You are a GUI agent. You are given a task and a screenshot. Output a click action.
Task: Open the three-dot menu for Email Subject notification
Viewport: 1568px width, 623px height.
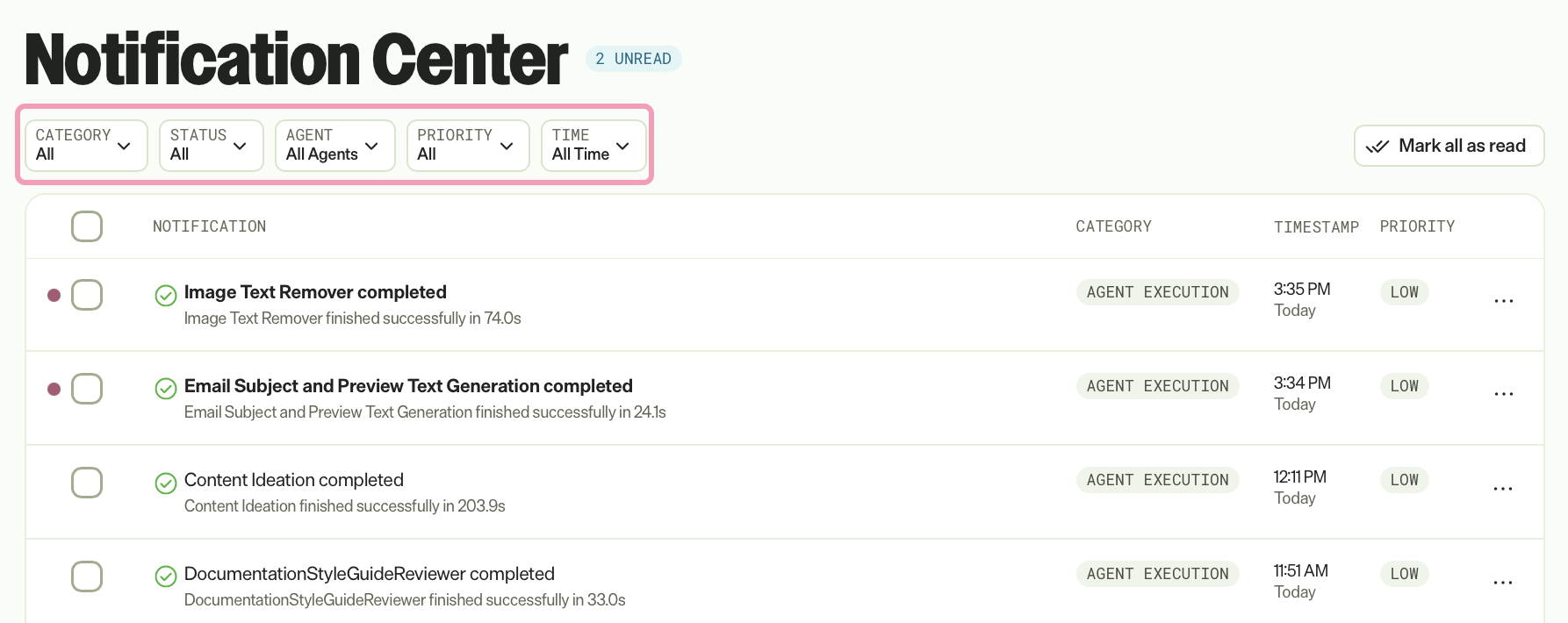(1503, 394)
